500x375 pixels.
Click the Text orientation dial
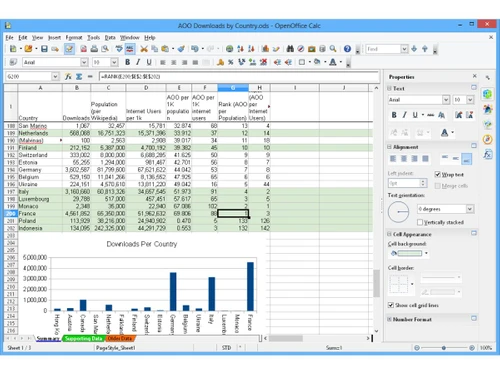(399, 212)
